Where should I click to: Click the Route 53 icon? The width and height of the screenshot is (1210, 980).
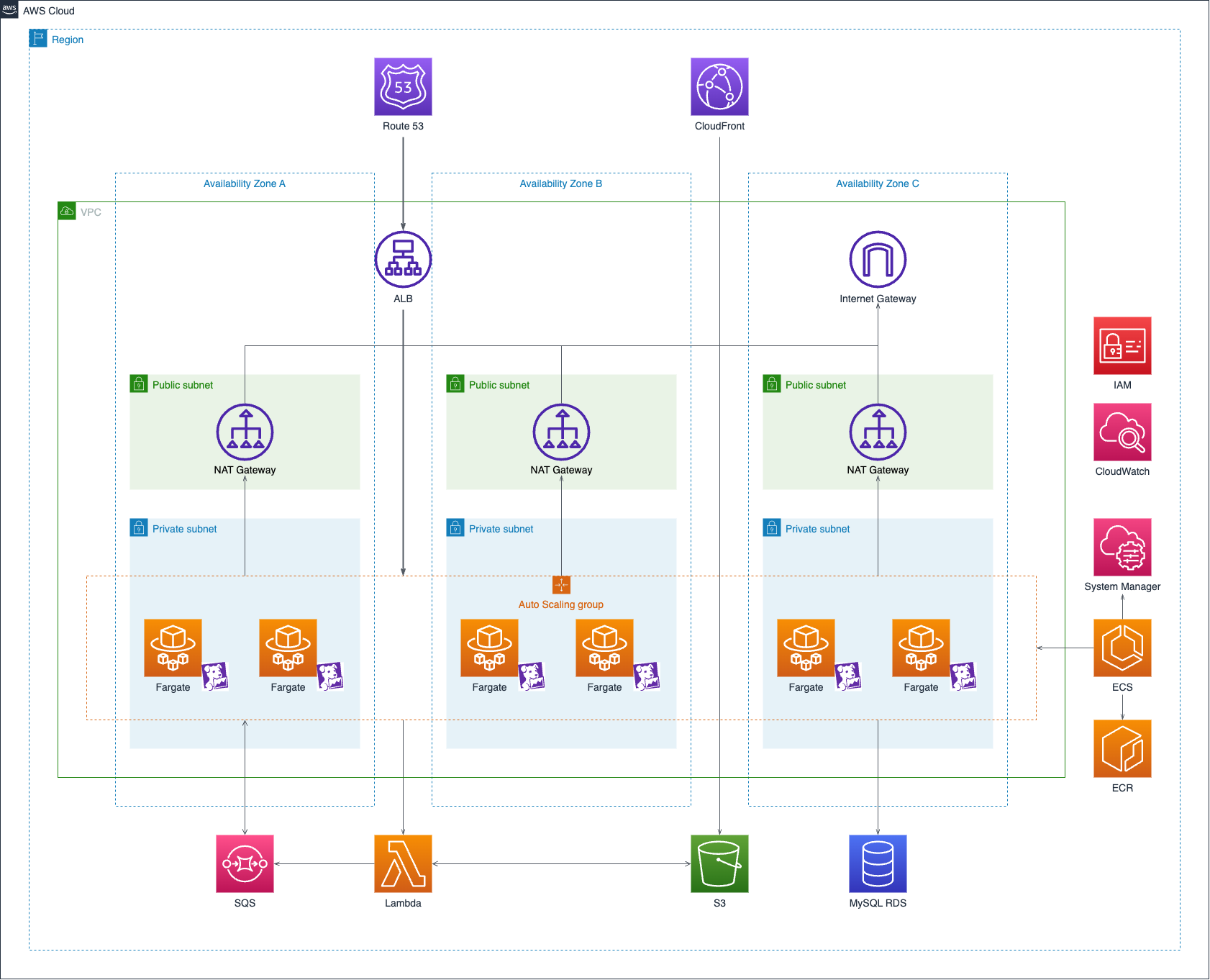(403, 87)
